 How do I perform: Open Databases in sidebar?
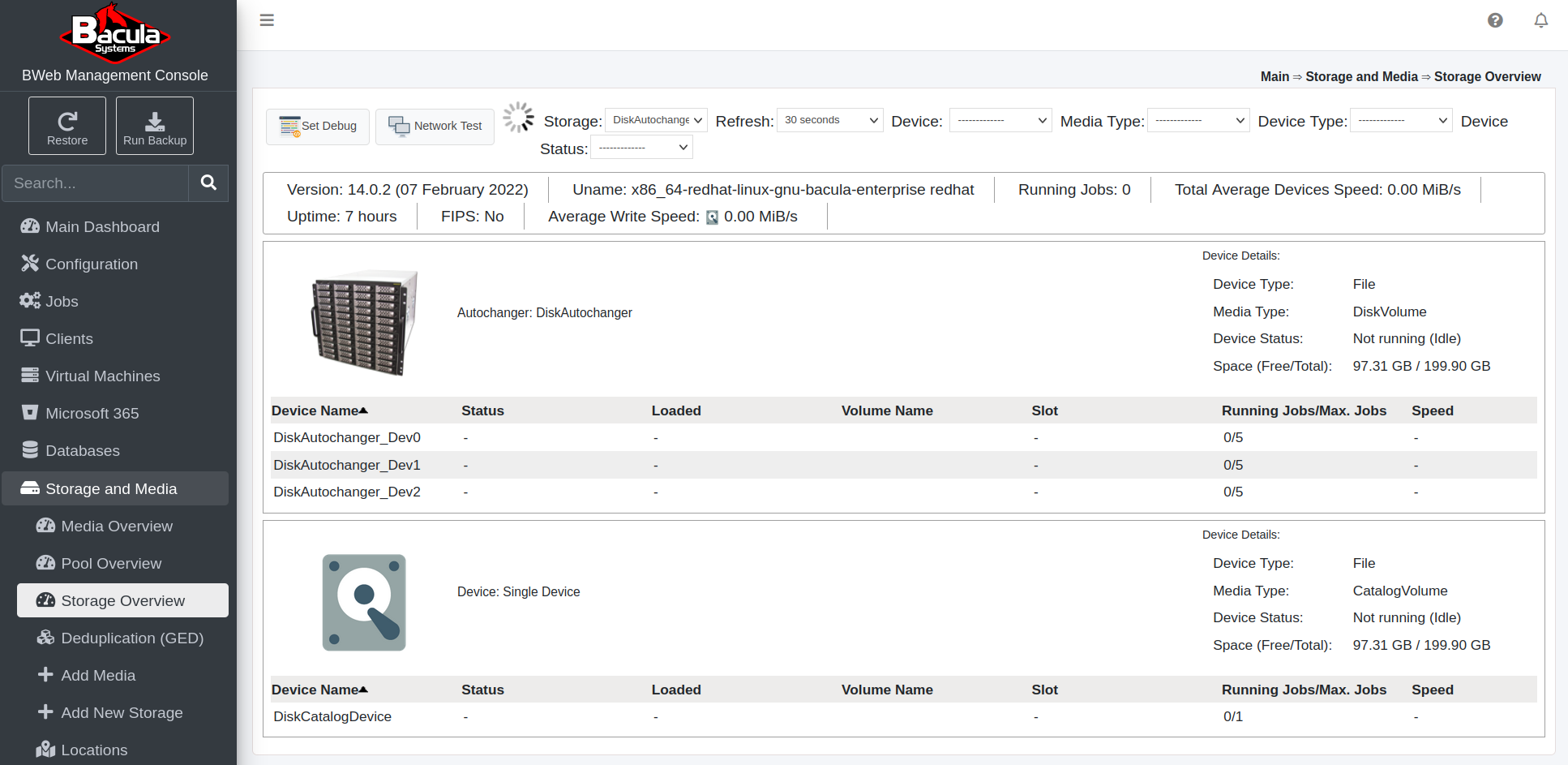pyautogui.click(x=115, y=451)
